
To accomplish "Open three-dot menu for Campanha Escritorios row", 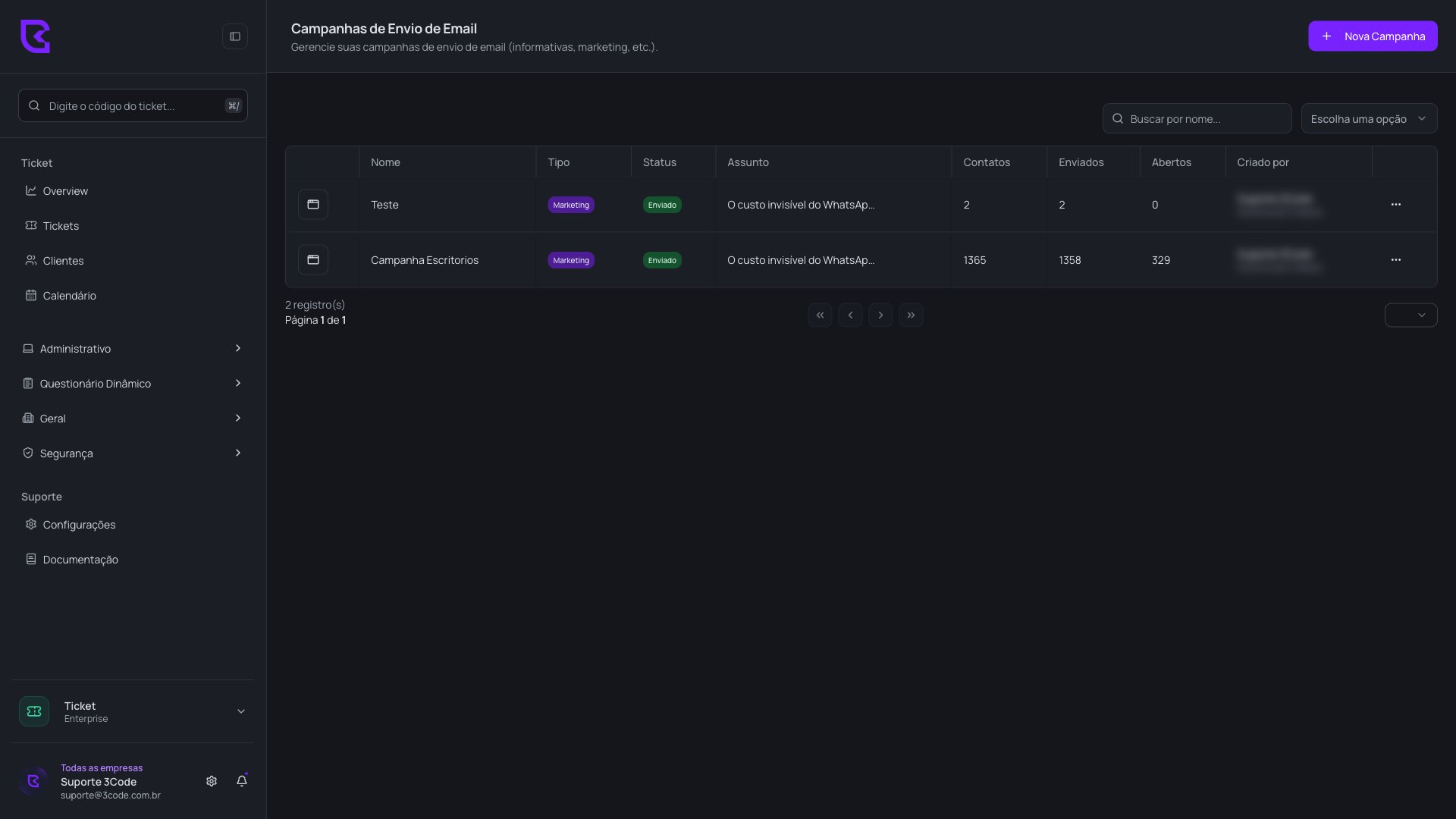I will point(1396,260).
